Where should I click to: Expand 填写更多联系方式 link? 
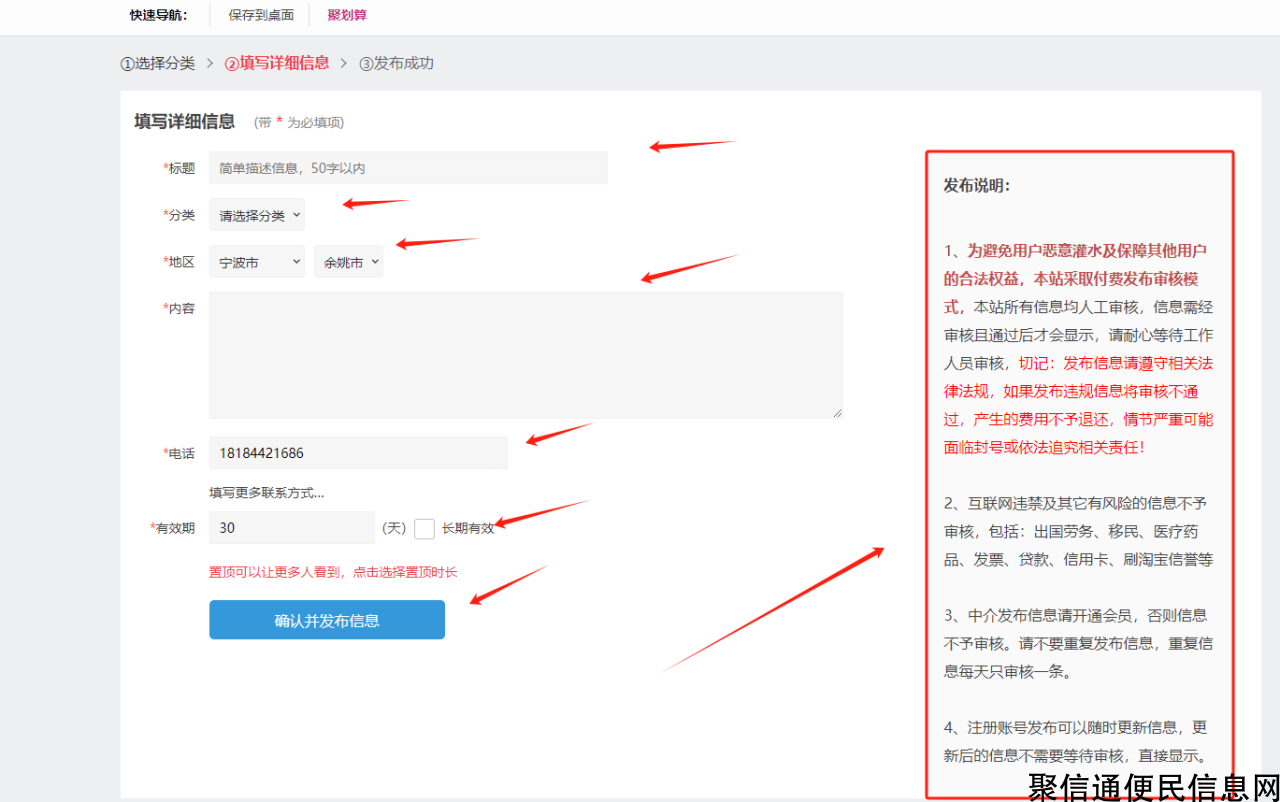click(266, 492)
